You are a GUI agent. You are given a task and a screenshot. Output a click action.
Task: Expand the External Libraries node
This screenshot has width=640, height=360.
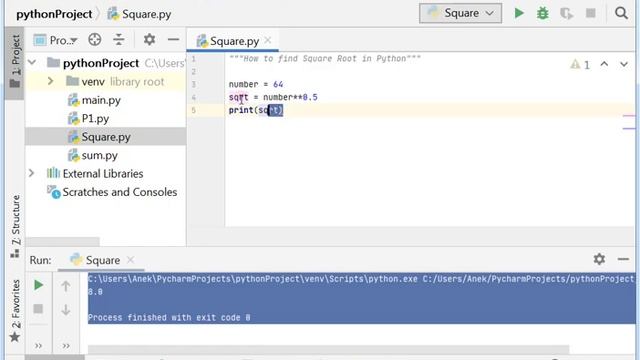[x=31, y=173]
